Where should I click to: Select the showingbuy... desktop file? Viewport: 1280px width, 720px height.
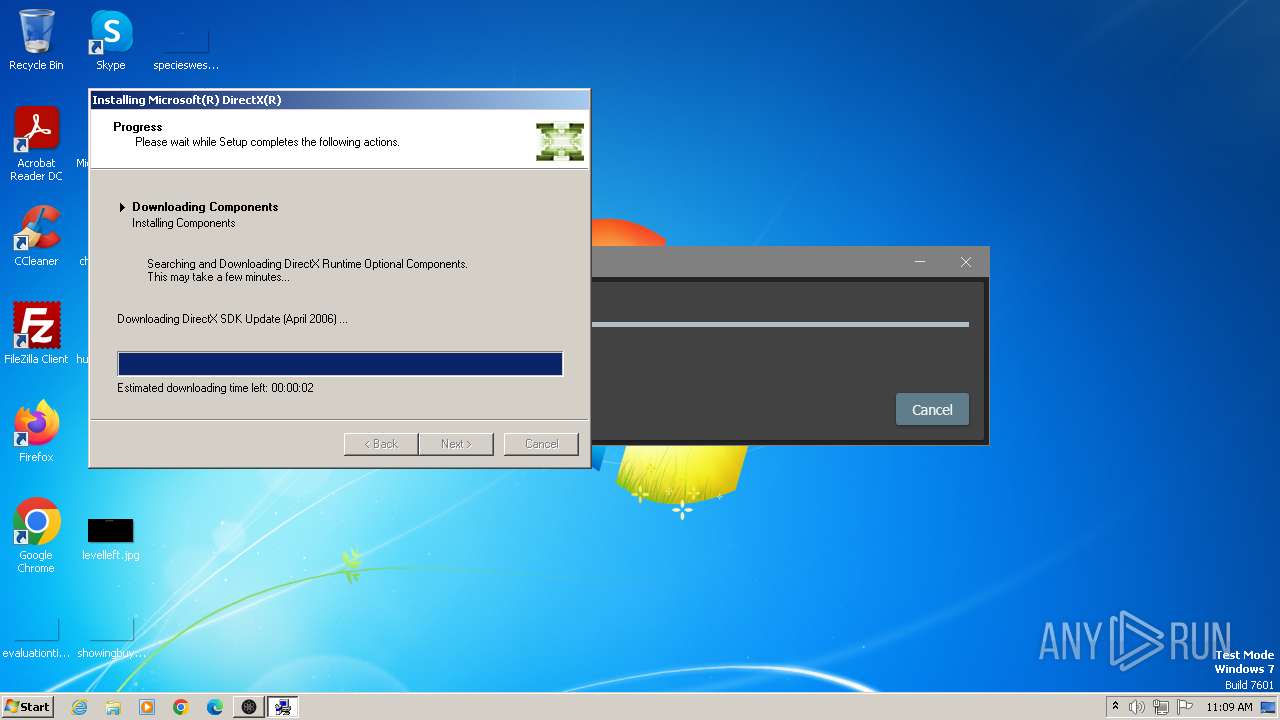click(x=111, y=637)
